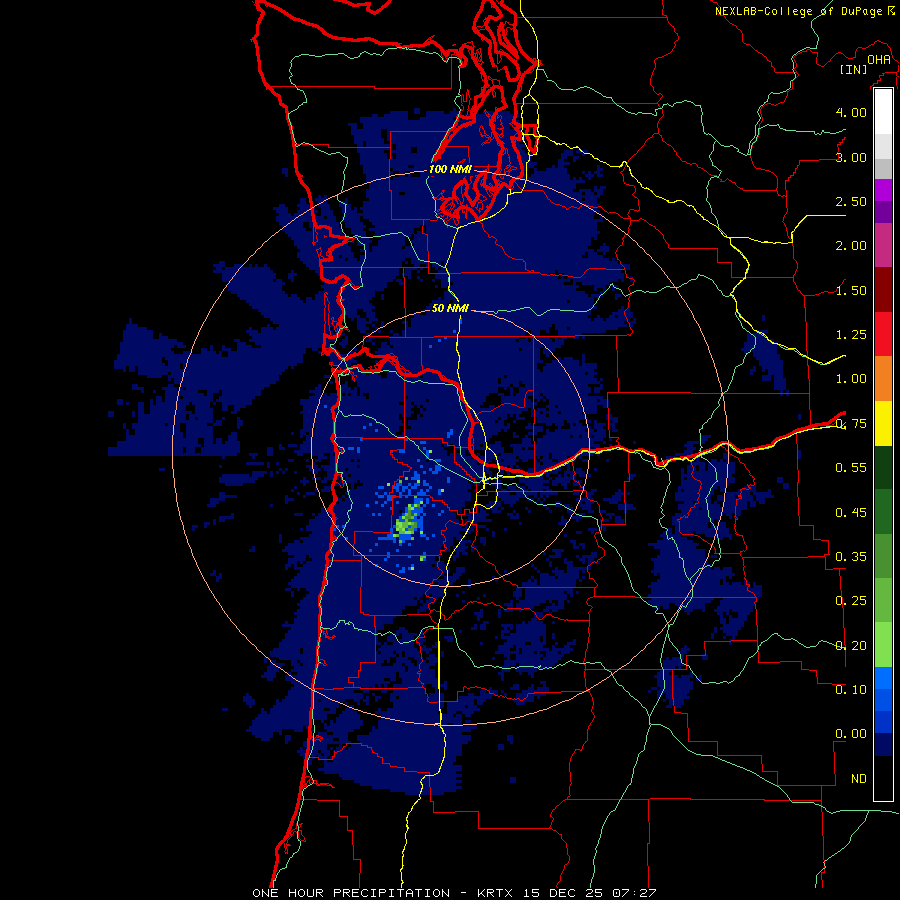The height and width of the screenshot is (900, 900).
Task: Click the 07:27 timestamp in the caption
Action: coord(634,893)
